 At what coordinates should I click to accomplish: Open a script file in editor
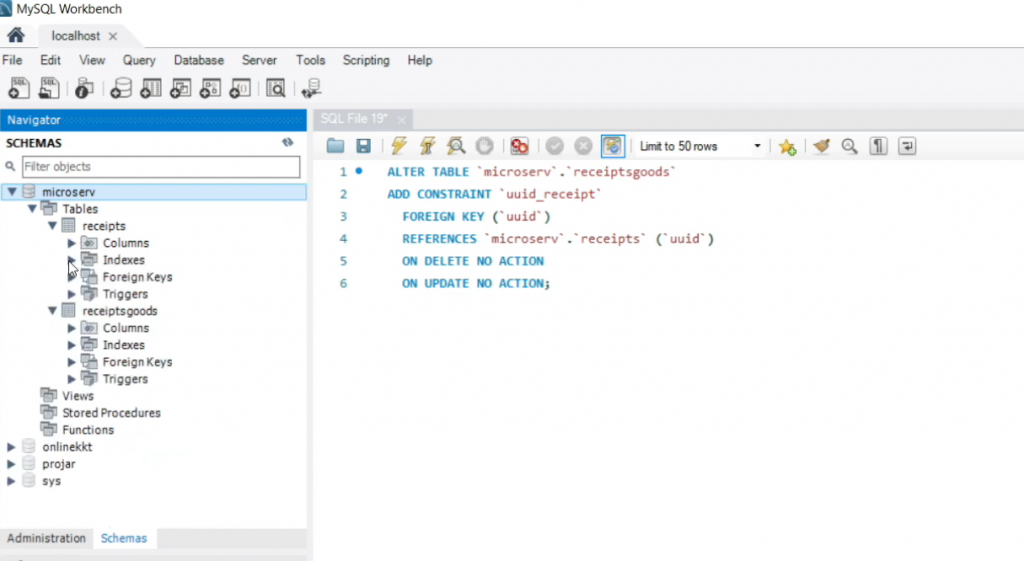[335, 146]
